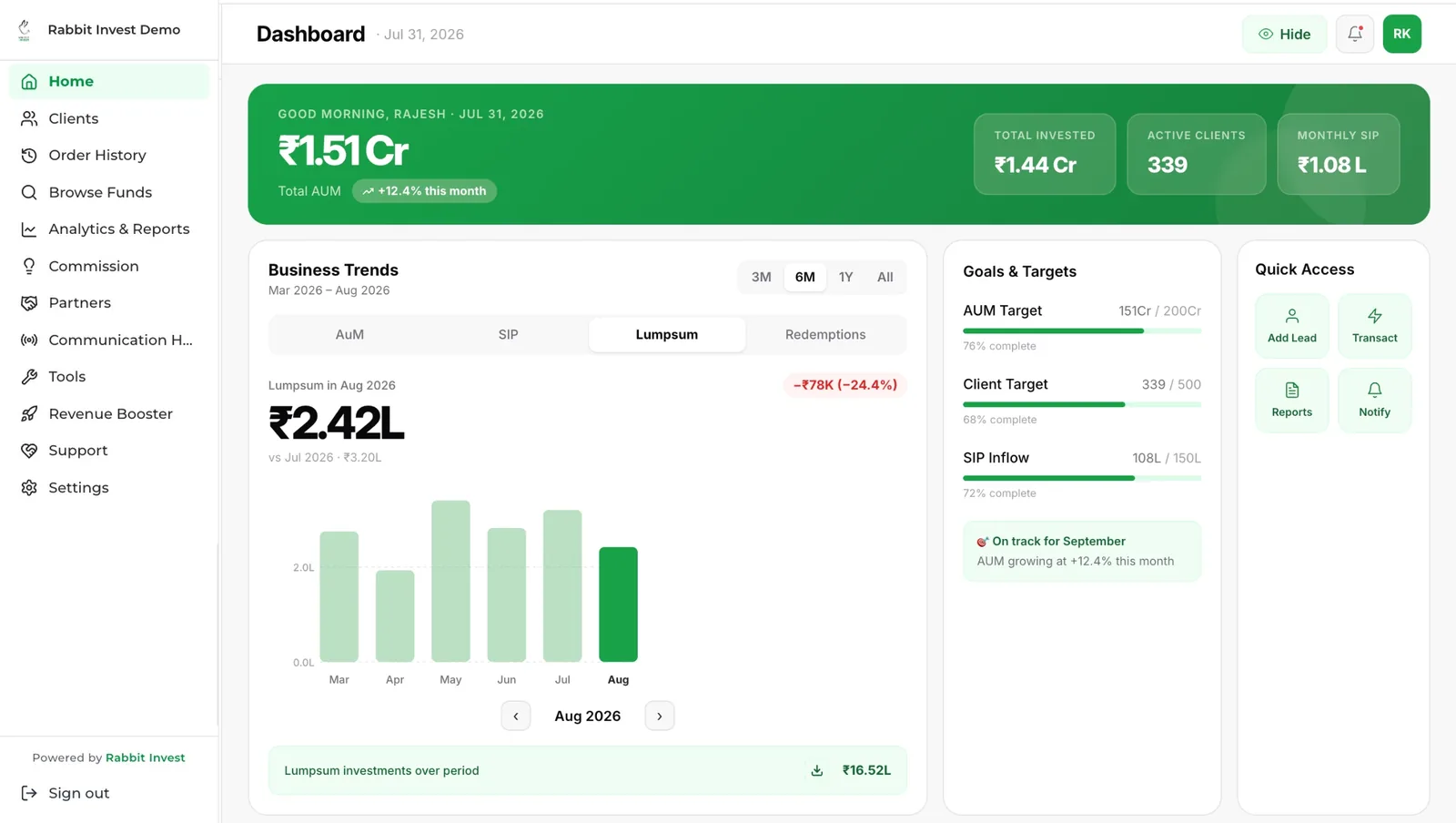Click the highlighted Aug bar in chart

tap(618, 605)
